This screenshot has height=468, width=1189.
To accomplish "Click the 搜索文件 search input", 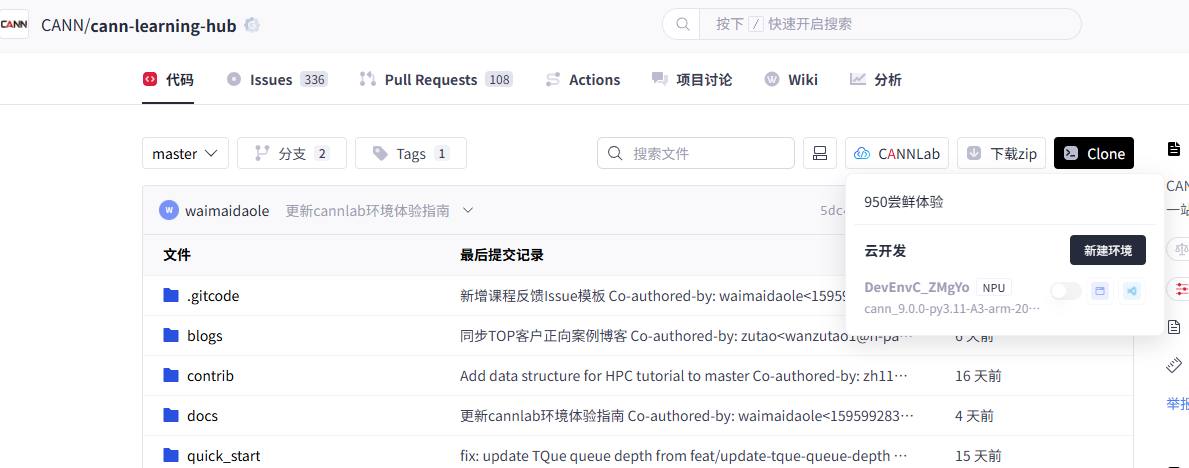I will click(696, 153).
